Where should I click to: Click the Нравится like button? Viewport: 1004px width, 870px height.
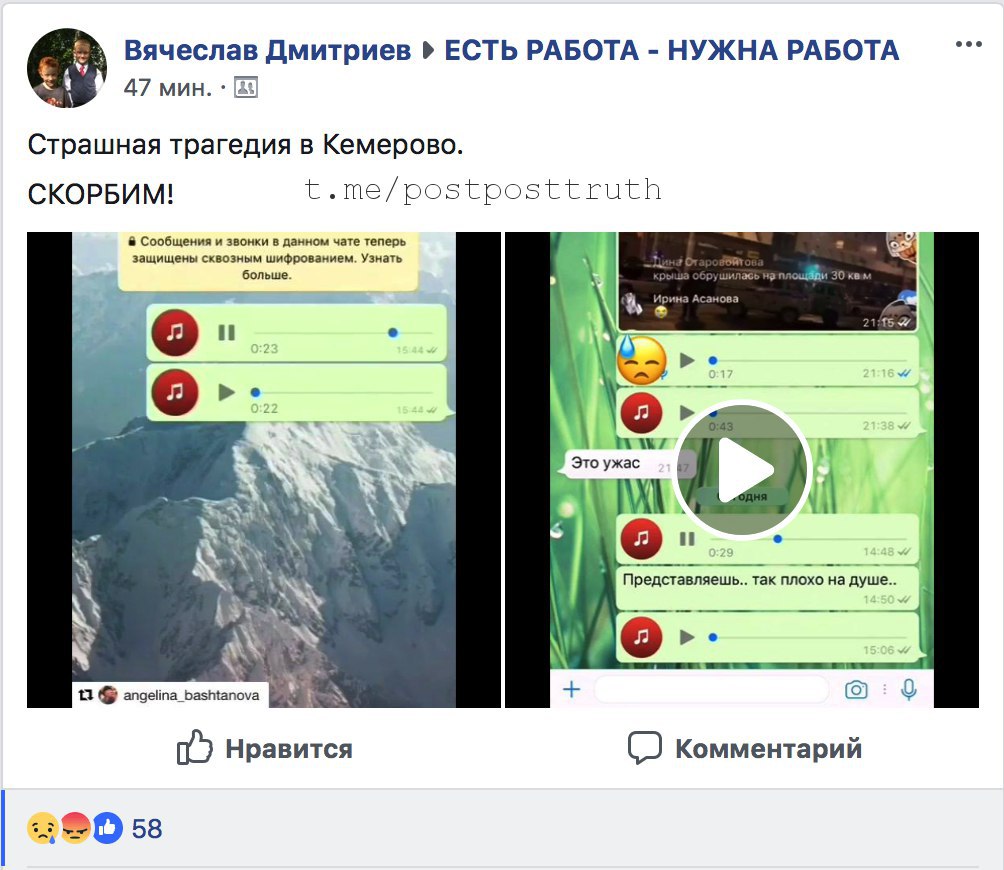click(x=264, y=748)
